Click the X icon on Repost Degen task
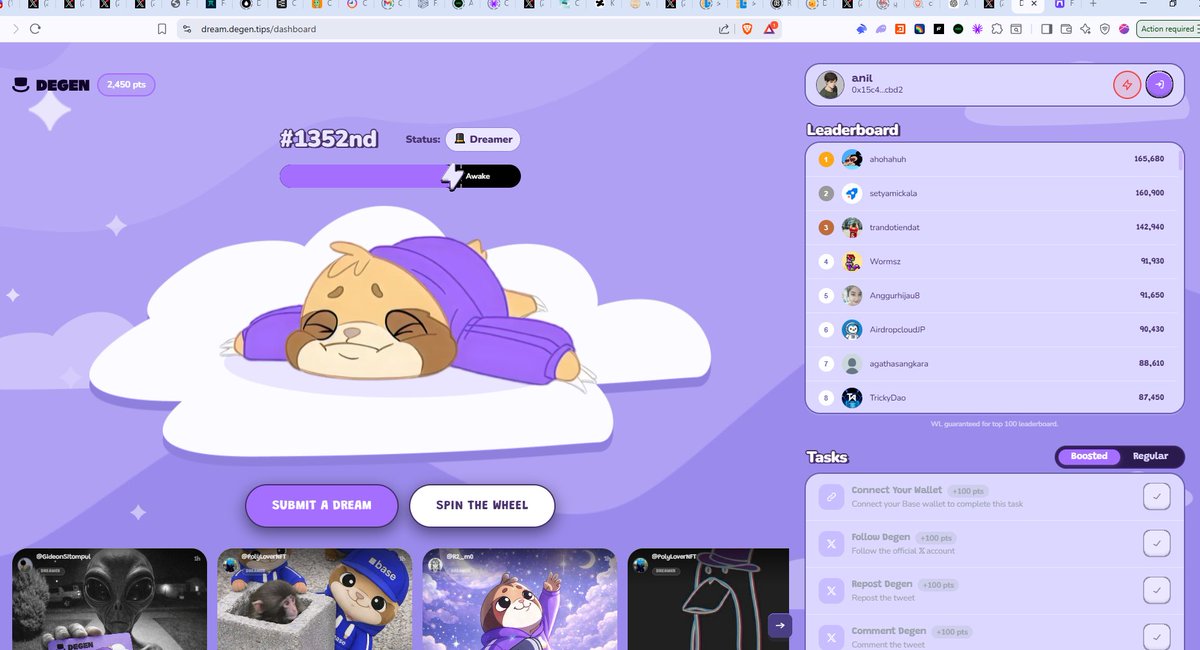The height and width of the screenshot is (650, 1200). pos(831,590)
